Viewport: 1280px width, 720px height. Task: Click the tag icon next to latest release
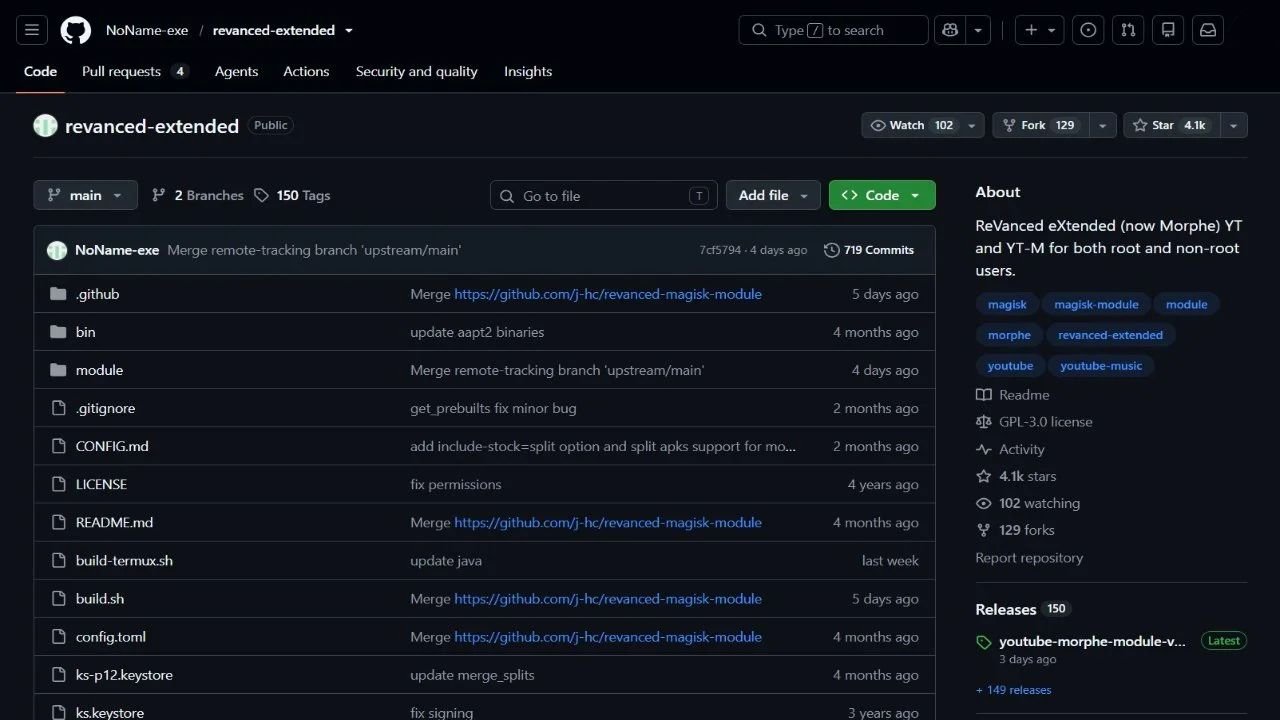click(984, 642)
